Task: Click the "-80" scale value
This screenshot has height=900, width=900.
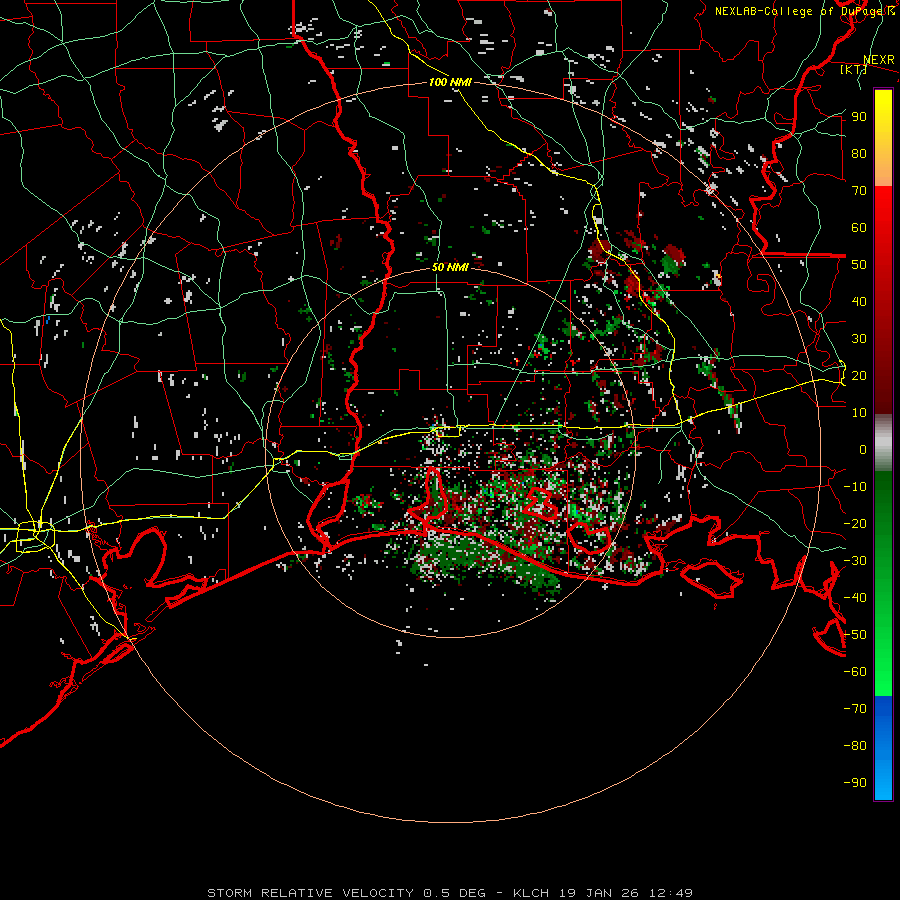Action: pyautogui.click(x=855, y=746)
